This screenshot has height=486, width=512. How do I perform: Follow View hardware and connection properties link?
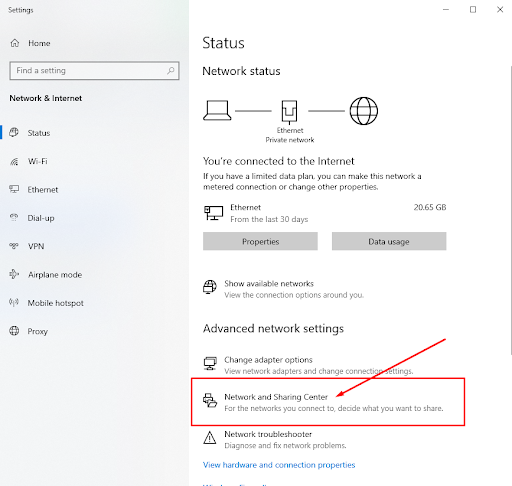click(x=279, y=465)
